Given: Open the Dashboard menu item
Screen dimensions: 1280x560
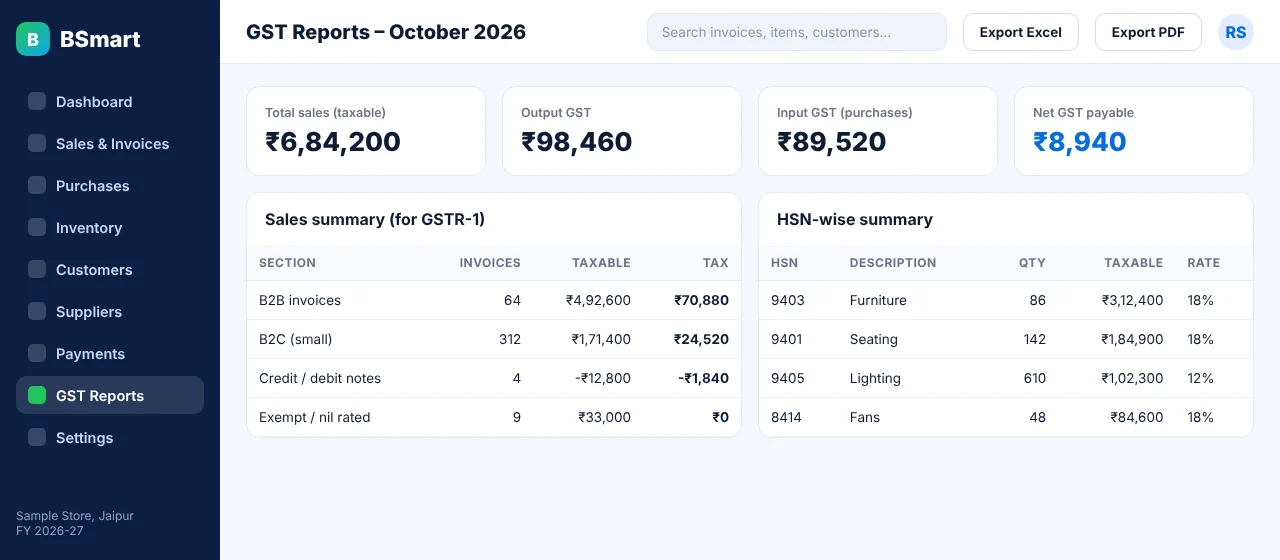Looking at the screenshot, I should (110, 102).
